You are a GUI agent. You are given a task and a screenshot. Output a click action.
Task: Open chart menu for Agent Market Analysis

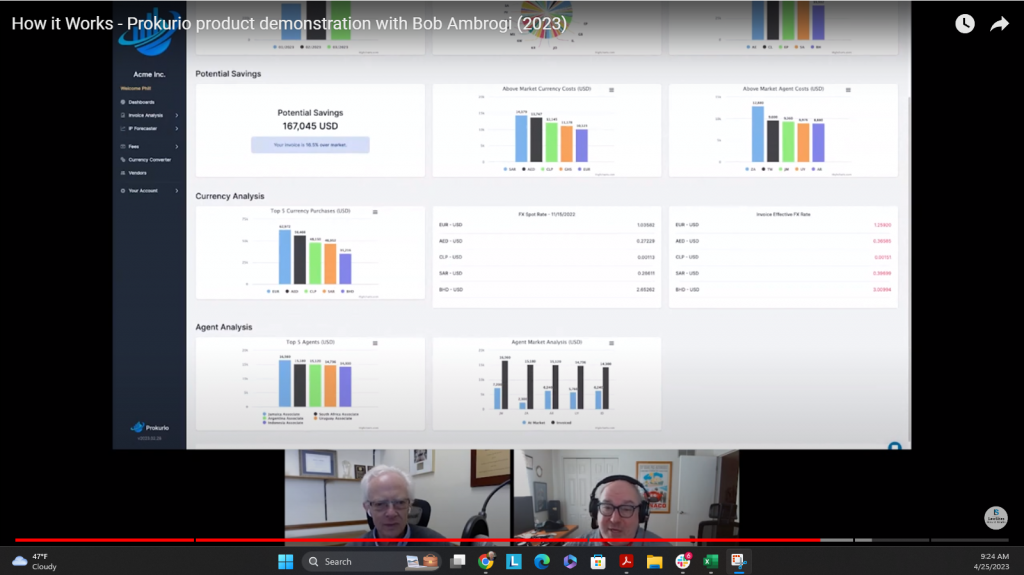pyautogui.click(x=611, y=342)
